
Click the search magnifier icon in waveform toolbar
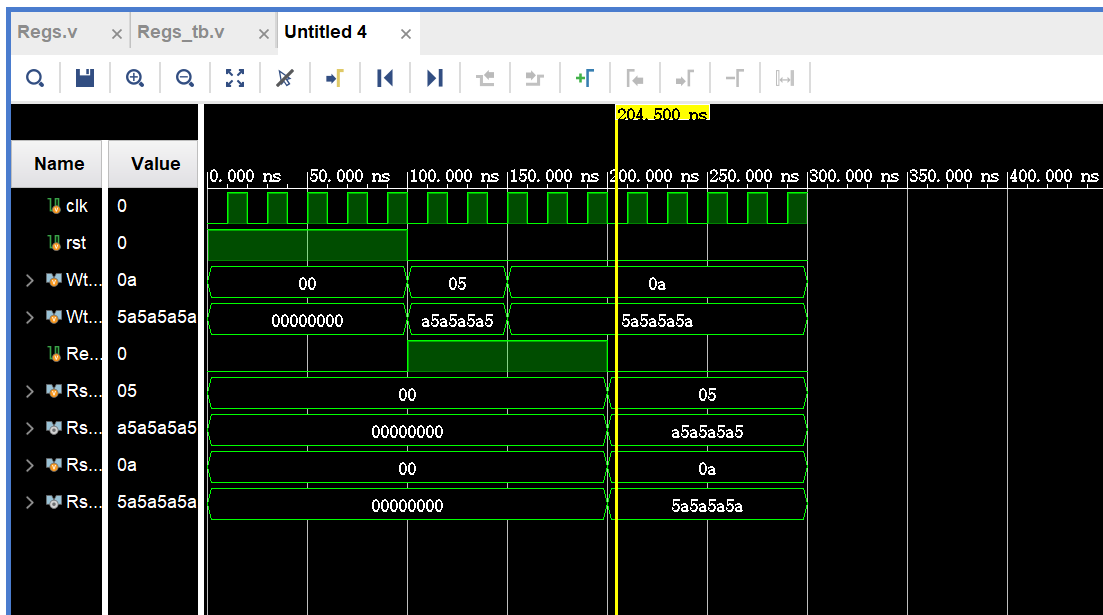tap(35, 78)
